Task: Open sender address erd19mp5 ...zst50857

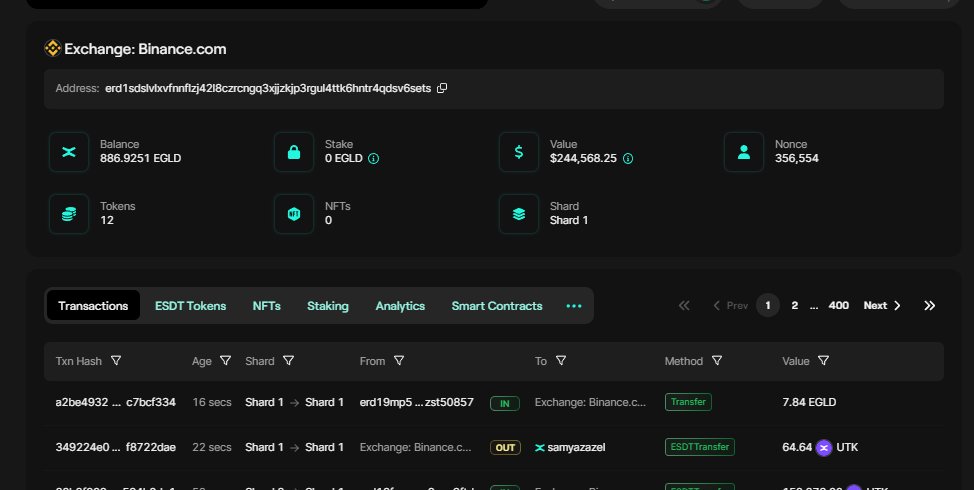Action: 416,402
